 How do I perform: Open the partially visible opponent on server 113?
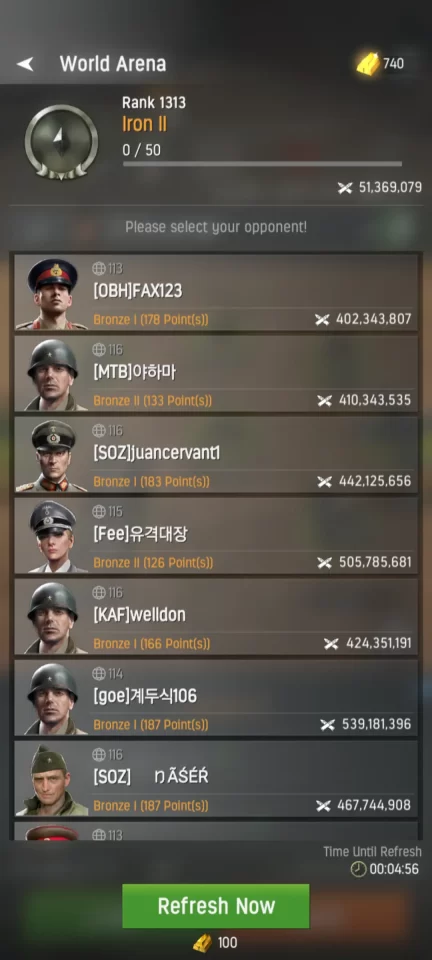point(216,831)
